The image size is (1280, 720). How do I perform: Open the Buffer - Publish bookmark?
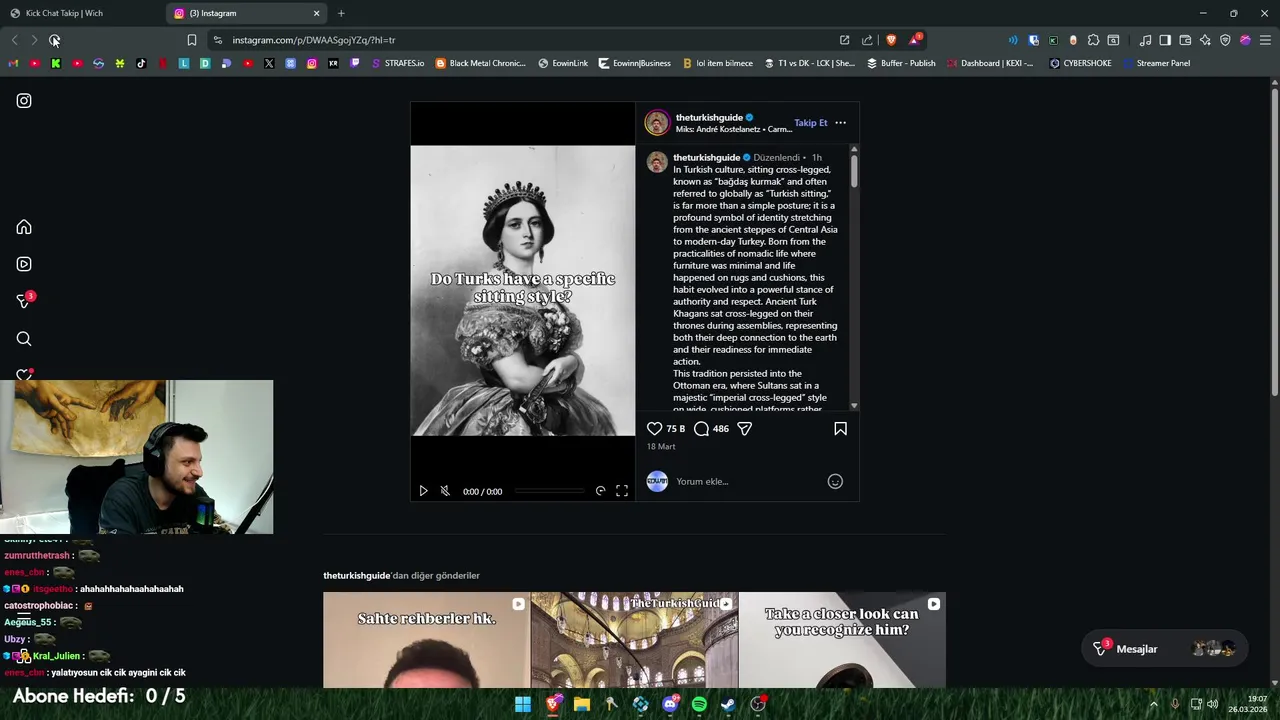coord(901,63)
